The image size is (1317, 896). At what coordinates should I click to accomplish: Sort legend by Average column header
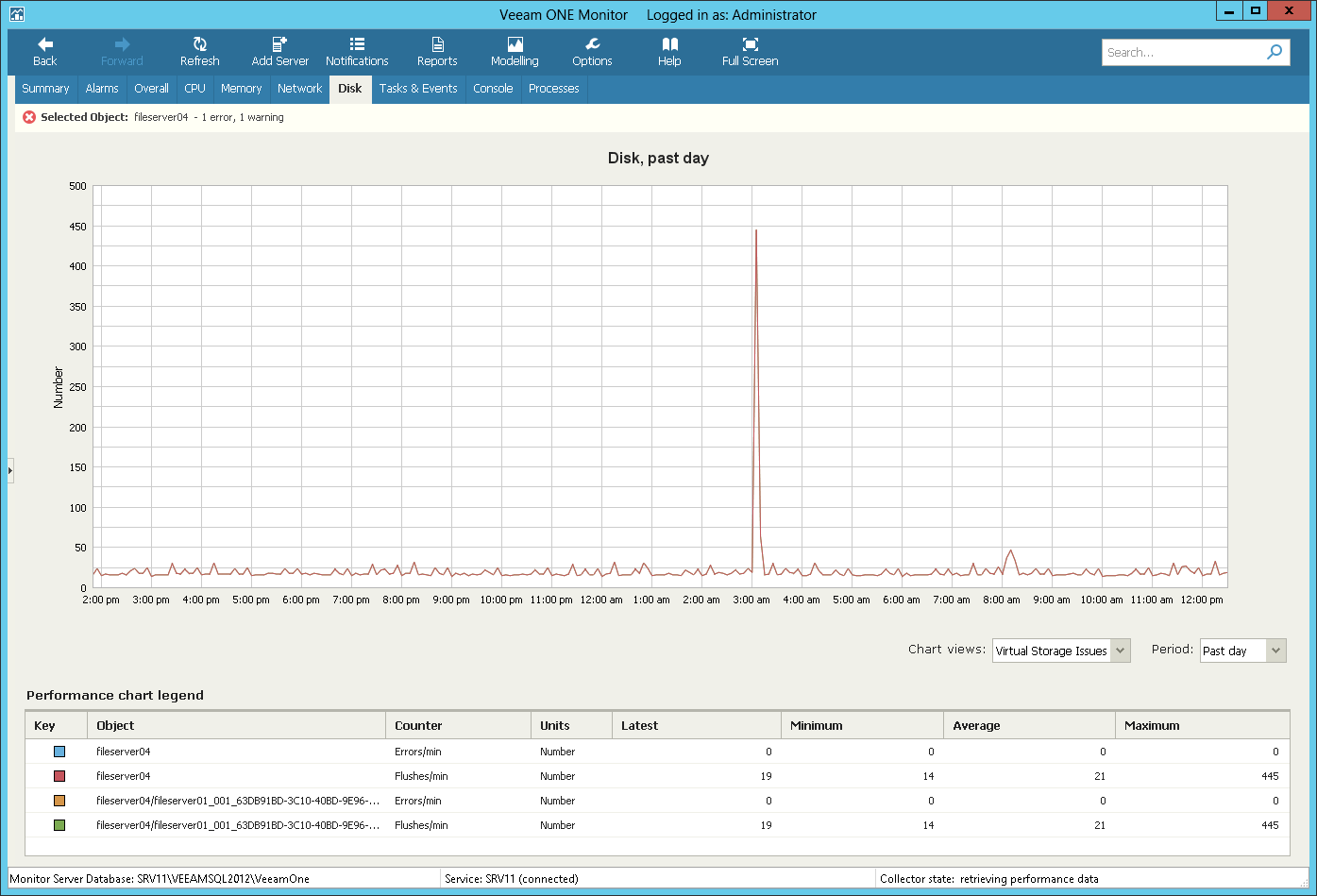(1029, 725)
